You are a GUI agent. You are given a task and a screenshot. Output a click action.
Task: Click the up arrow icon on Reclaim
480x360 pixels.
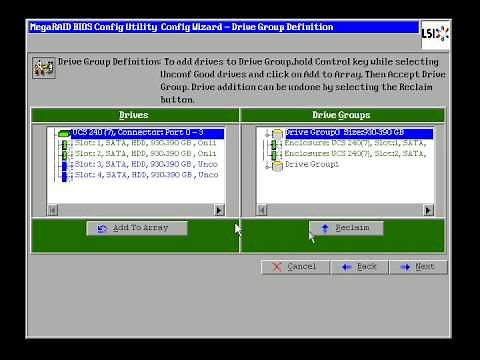pos(325,228)
